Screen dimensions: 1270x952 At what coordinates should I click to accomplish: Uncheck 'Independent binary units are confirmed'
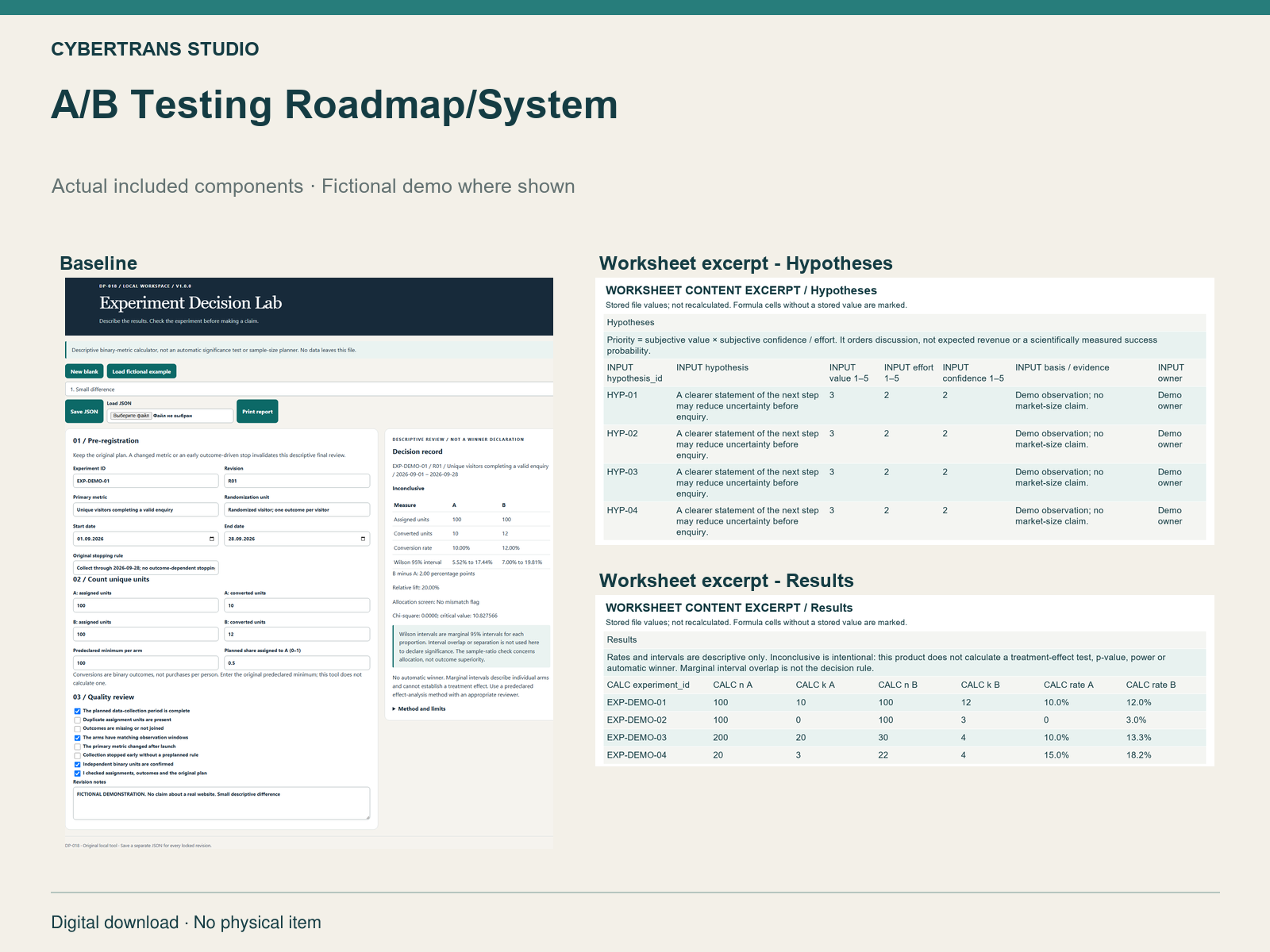click(78, 764)
